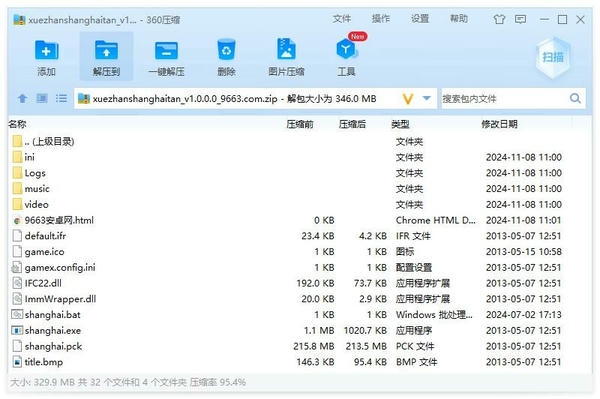The width and height of the screenshot is (600, 399).
Task: Click the status bar size summary text
Action: coord(128,382)
